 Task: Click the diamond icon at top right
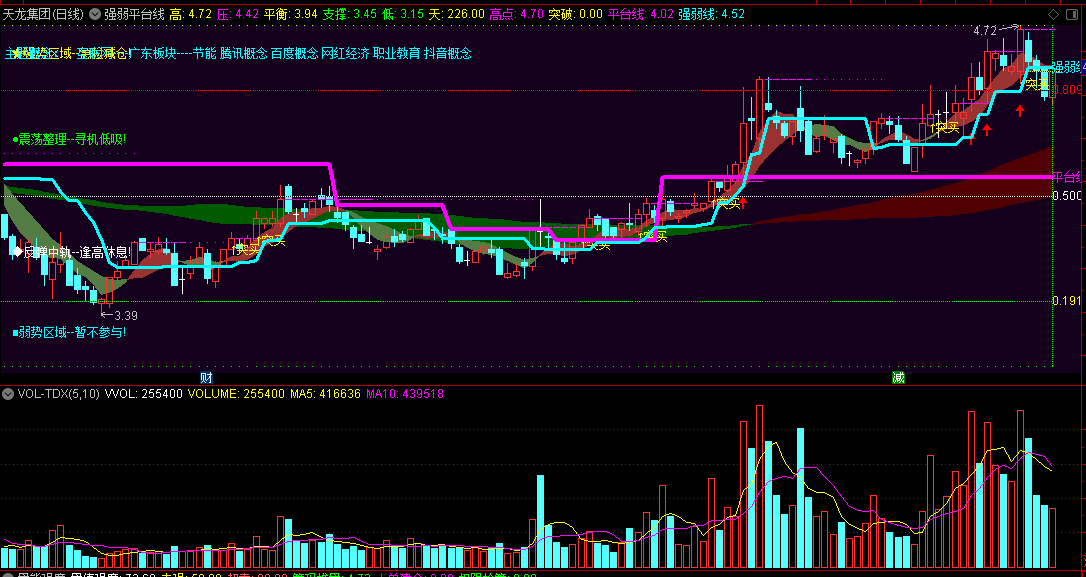coord(1053,14)
